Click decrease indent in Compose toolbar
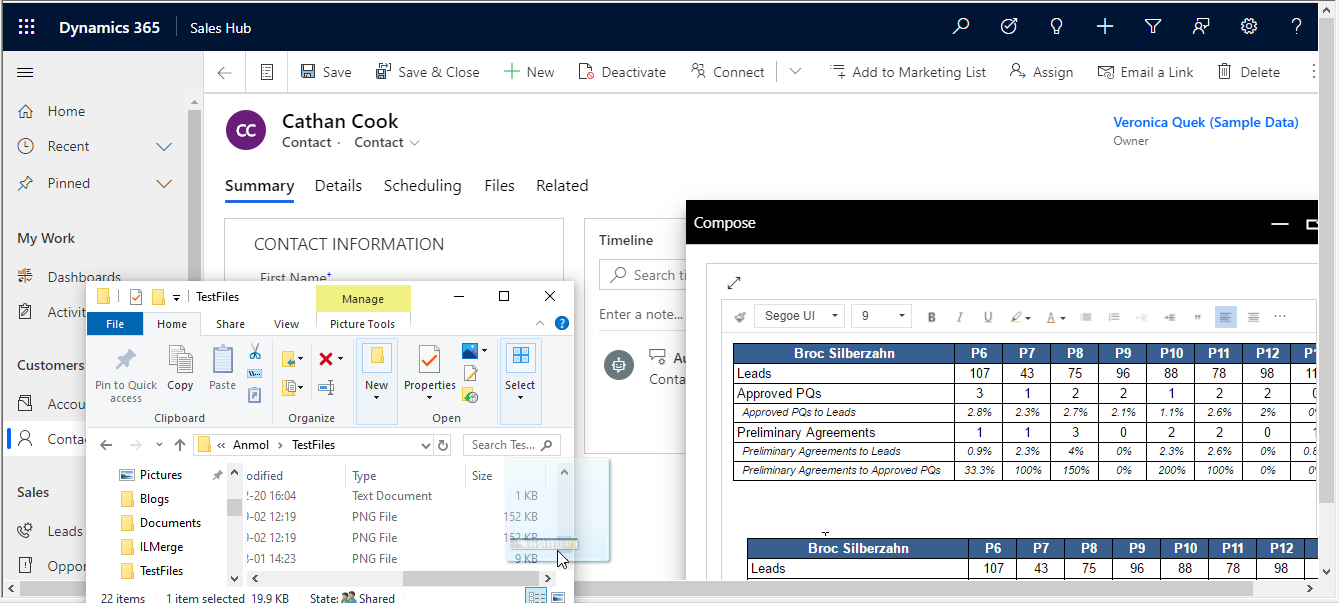1339x603 pixels. pos(1142,317)
